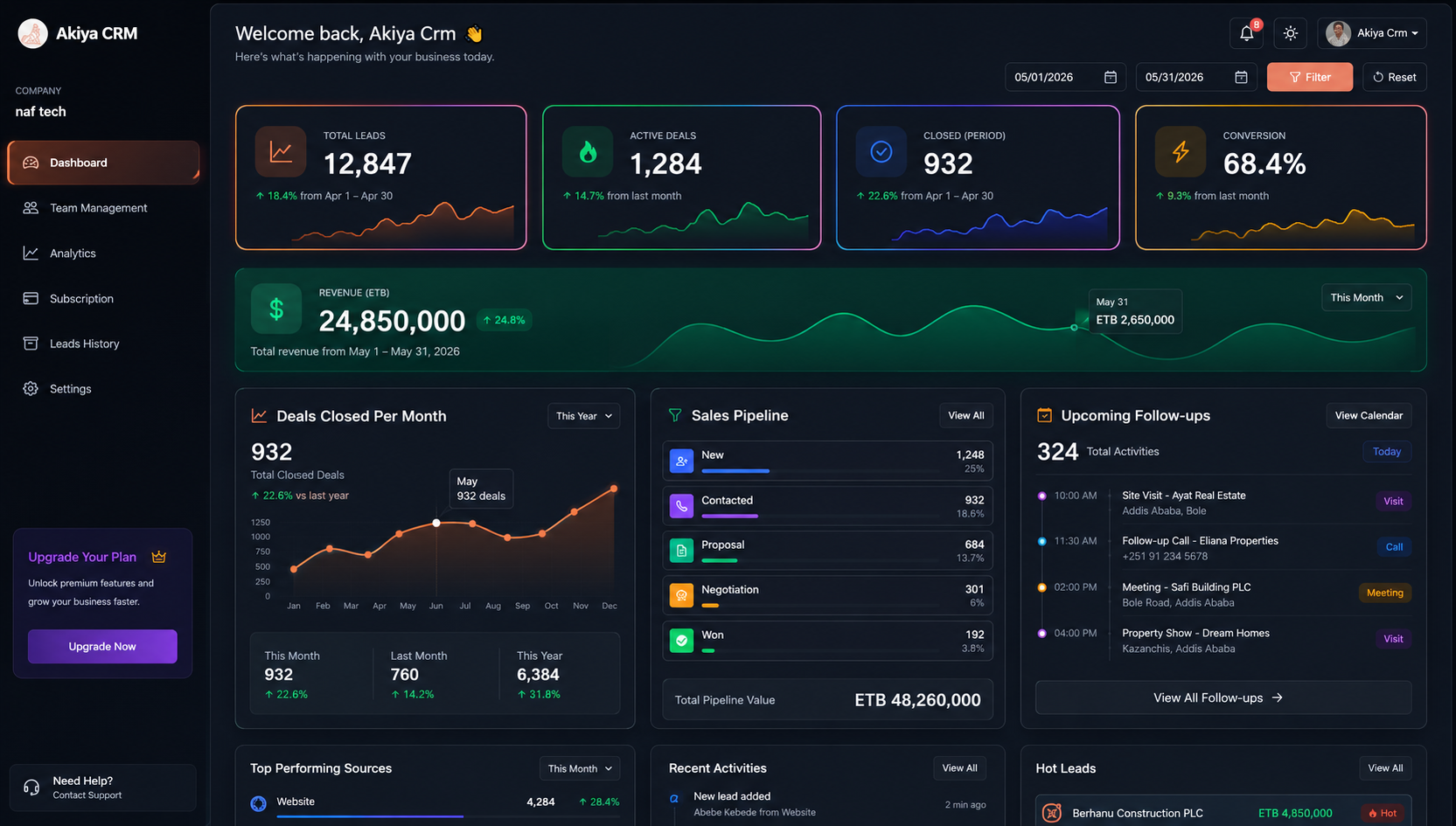Click the 'naf tech' company name
The image size is (1456, 826).
click(40, 112)
